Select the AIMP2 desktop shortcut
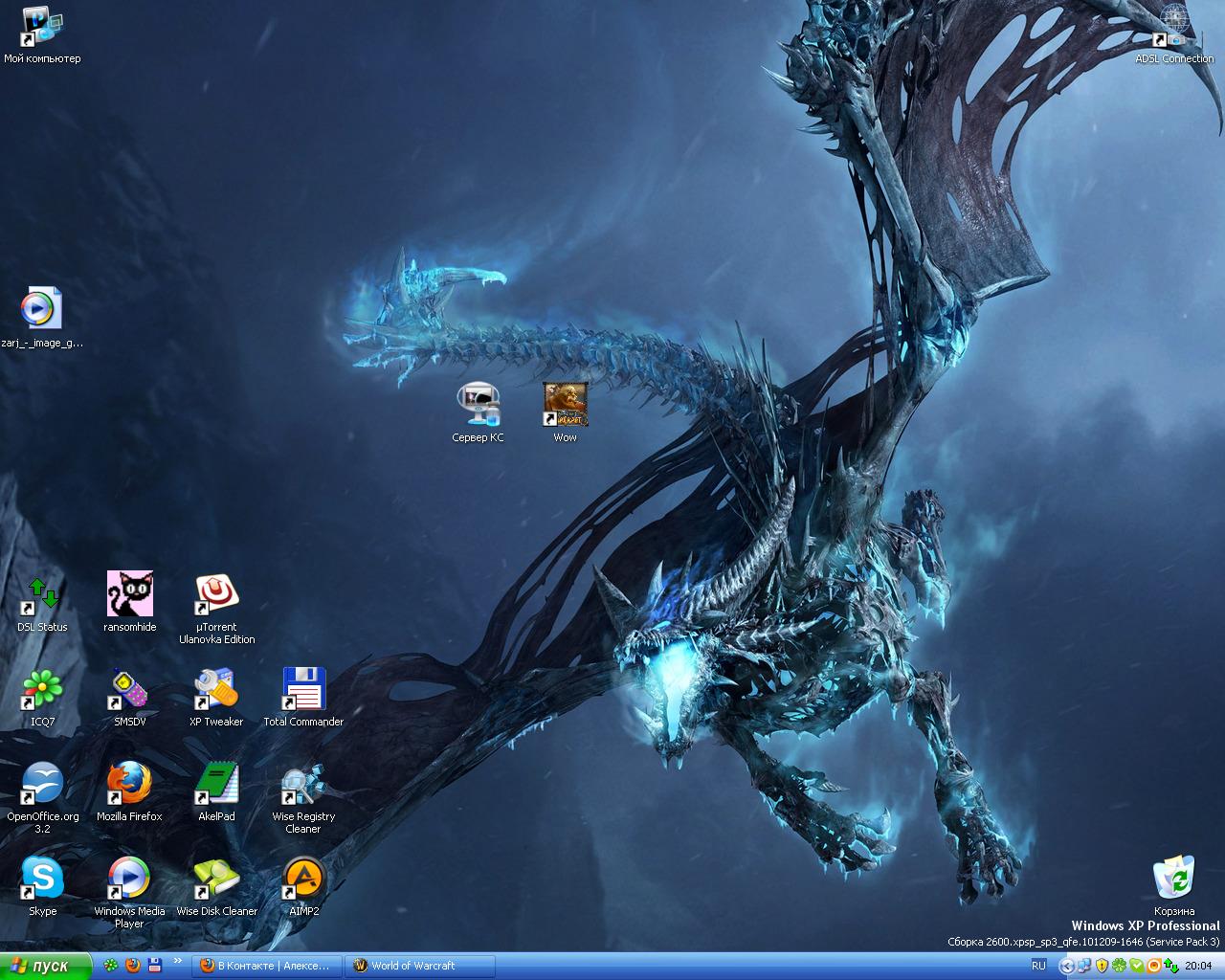This screenshot has height=980, width=1225. click(303, 879)
